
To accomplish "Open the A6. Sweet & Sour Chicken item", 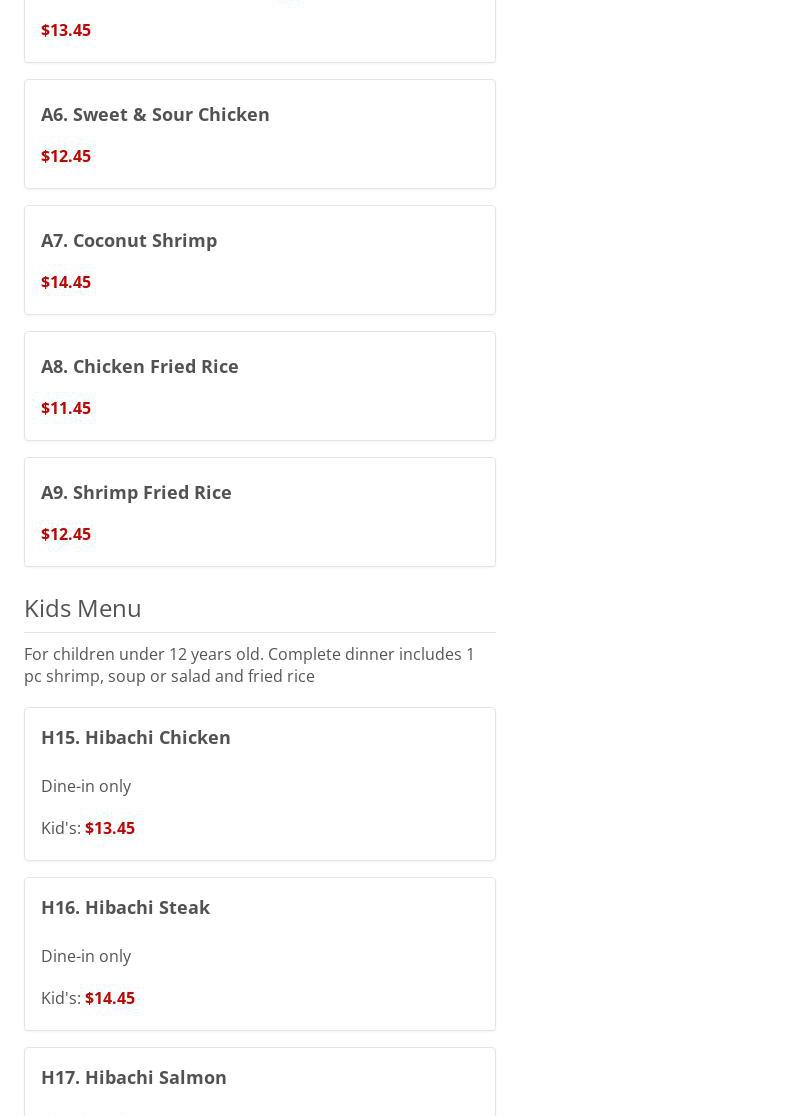I will [x=155, y=114].
